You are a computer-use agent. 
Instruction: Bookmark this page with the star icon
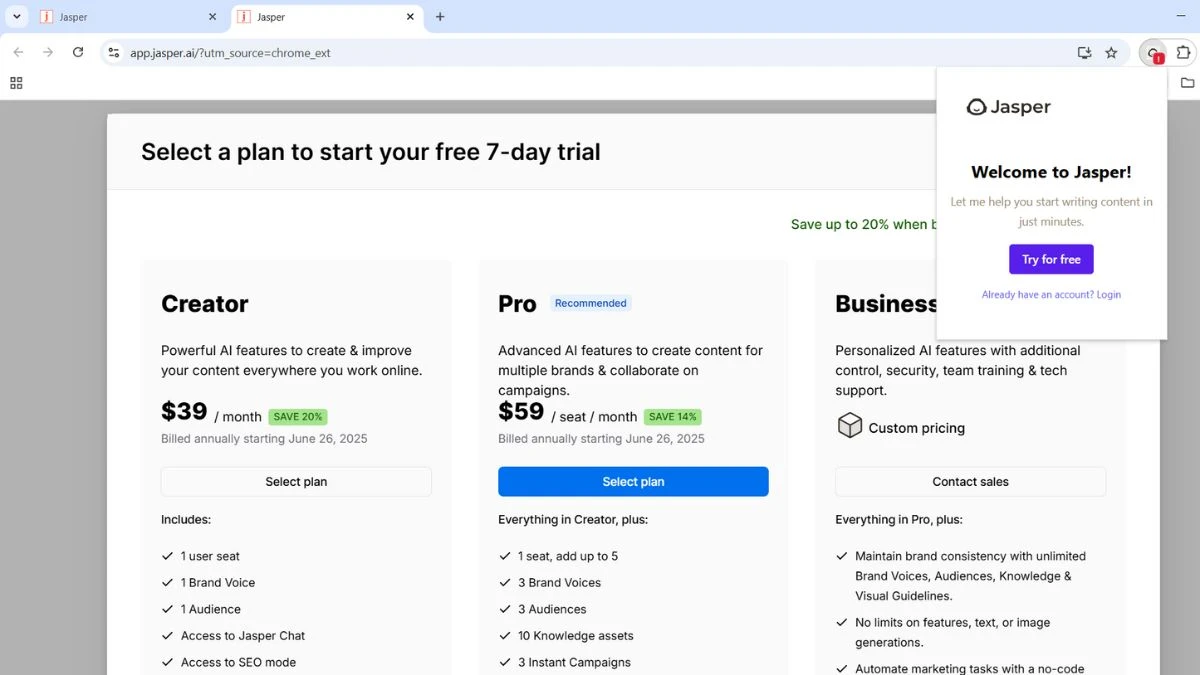click(x=1111, y=53)
